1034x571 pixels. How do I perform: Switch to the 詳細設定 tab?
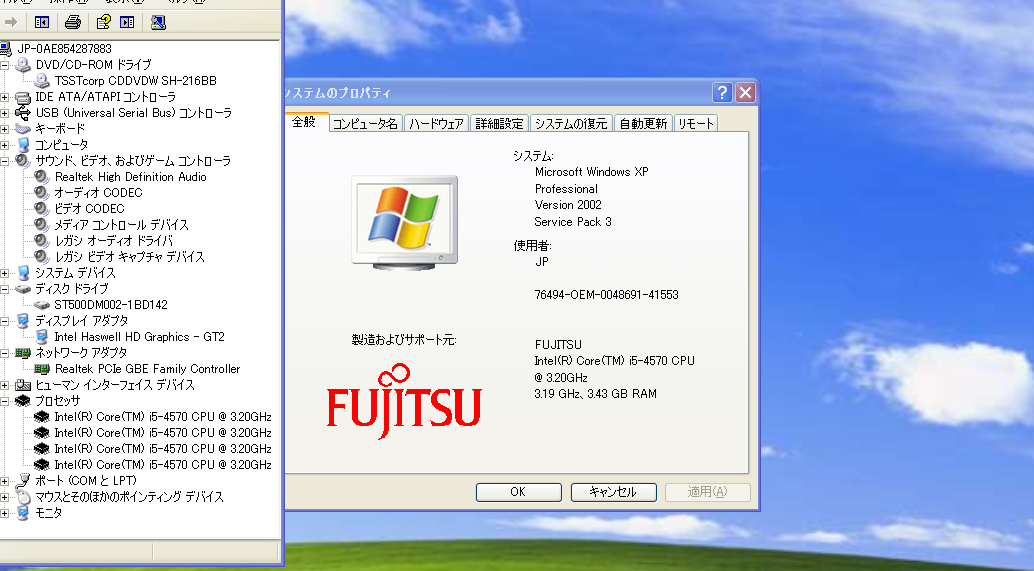coord(499,124)
